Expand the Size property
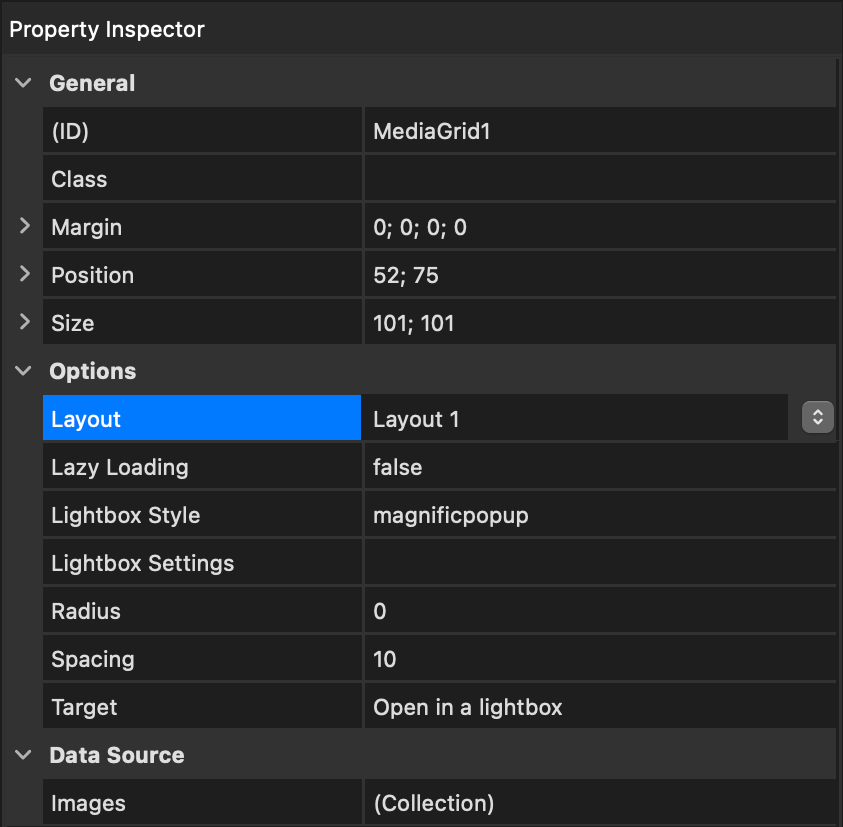The height and width of the screenshot is (827, 843). point(24,322)
